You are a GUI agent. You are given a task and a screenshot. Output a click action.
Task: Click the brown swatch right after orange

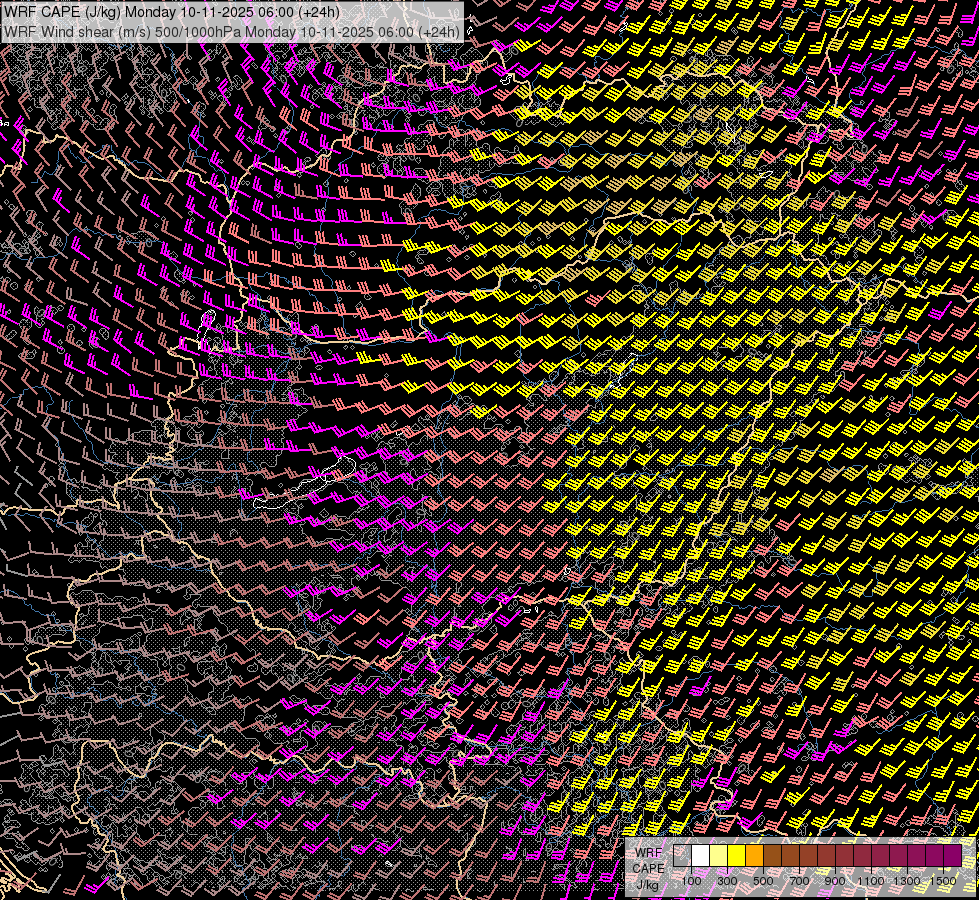pyautogui.click(x=773, y=856)
